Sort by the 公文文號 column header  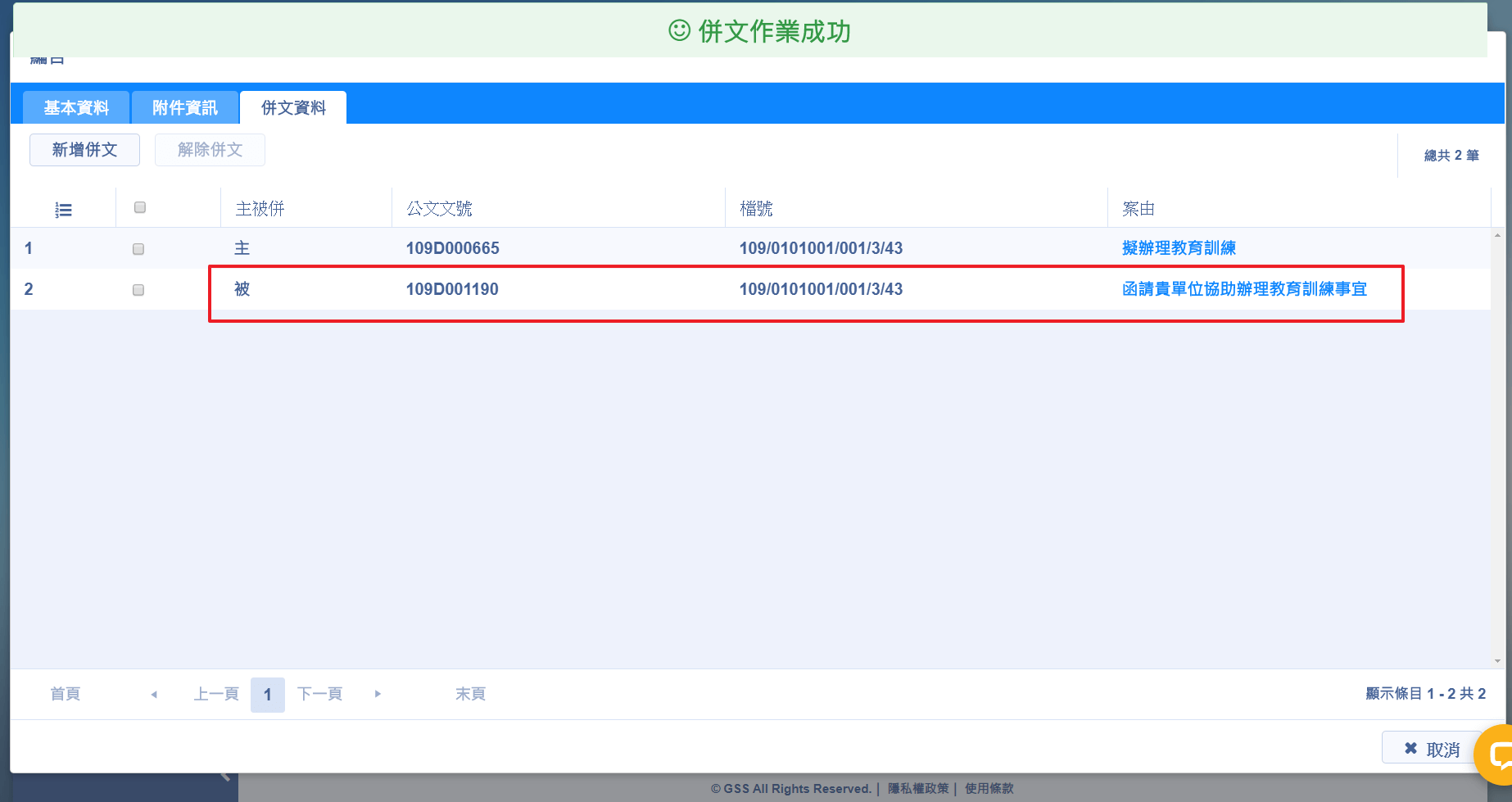tap(439, 209)
